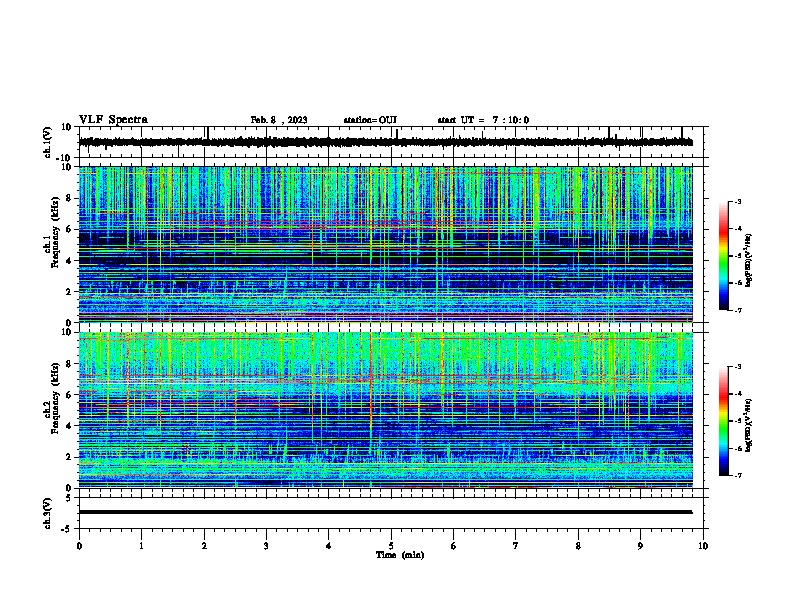This screenshot has width=792, height=612.
Task: Click time axis tick label "3"
Action: pos(266,546)
